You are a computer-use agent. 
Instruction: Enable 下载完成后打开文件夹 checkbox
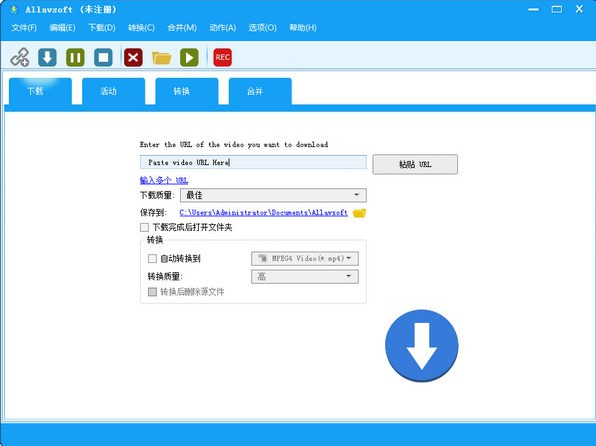point(144,227)
